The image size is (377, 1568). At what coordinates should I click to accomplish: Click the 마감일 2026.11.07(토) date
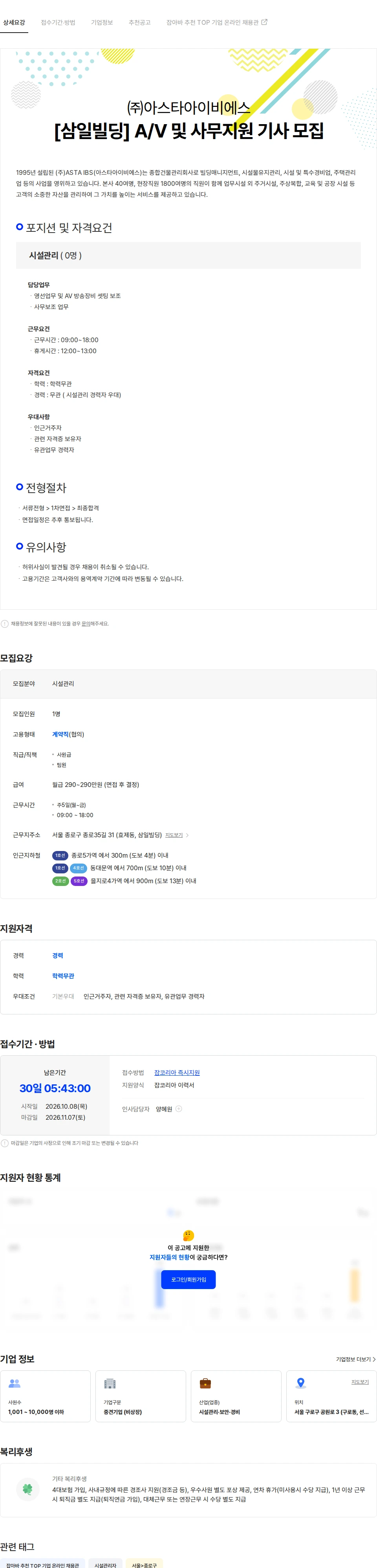[66, 1117]
